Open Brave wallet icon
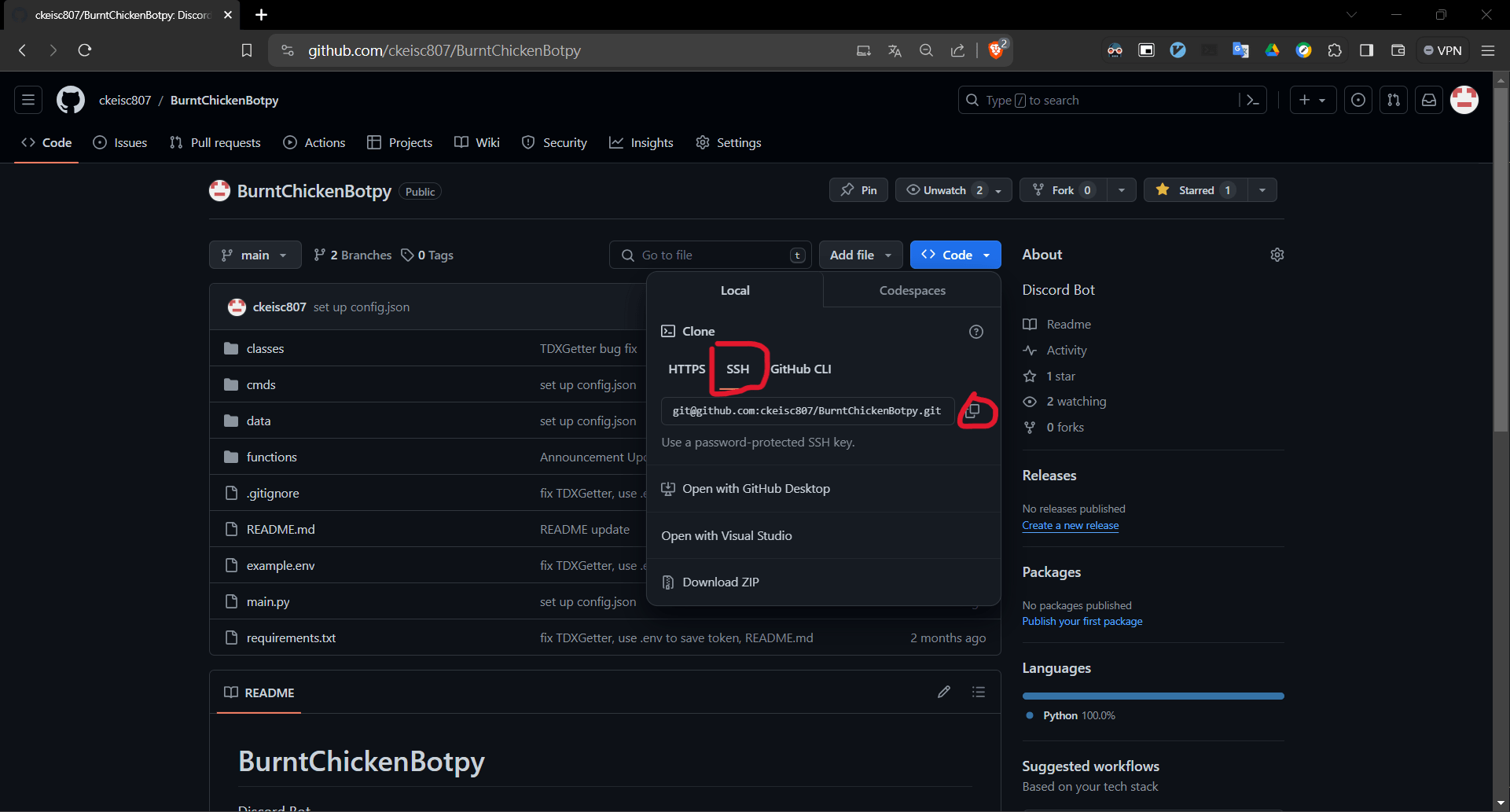Image resolution: width=1510 pixels, height=812 pixels. tap(1398, 50)
